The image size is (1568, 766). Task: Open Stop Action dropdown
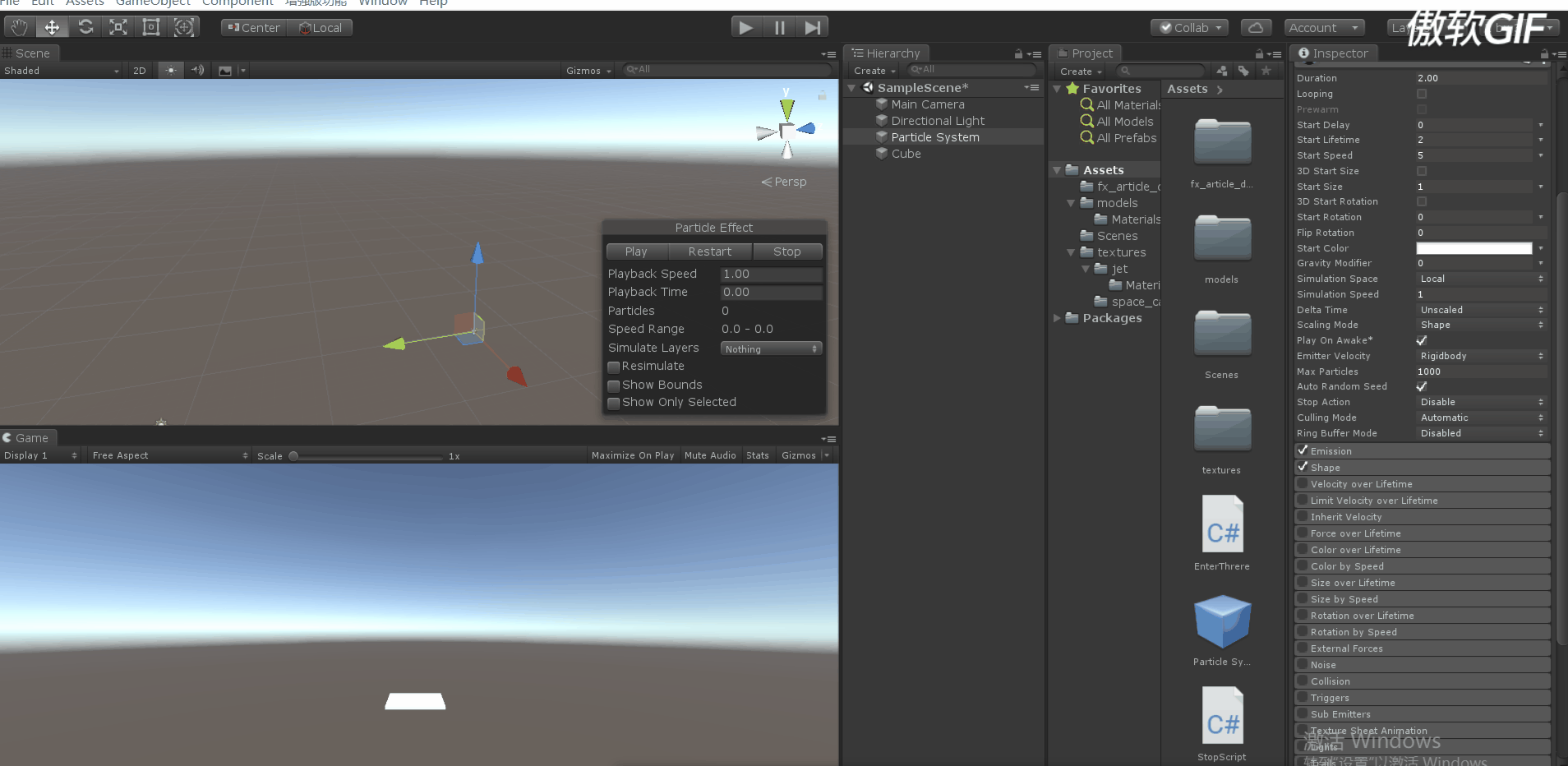1482,402
